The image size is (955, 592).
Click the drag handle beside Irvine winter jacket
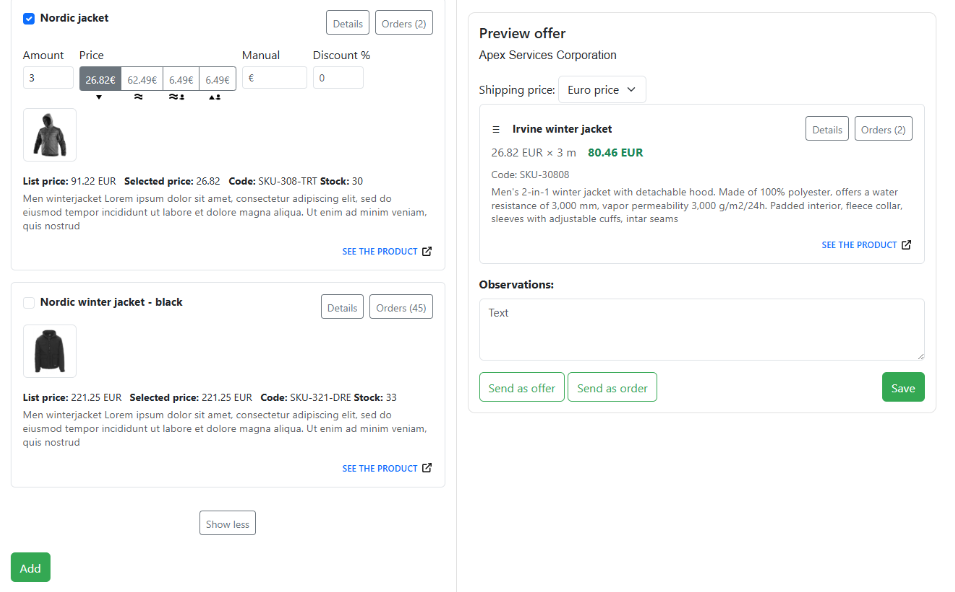(x=493, y=128)
